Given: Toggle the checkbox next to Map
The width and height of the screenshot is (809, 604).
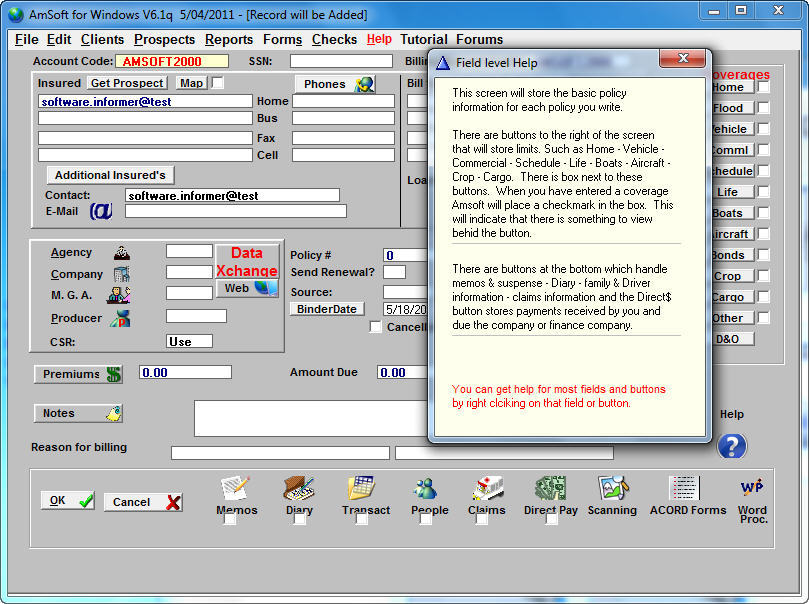Looking at the screenshot, I should (218, 83).
